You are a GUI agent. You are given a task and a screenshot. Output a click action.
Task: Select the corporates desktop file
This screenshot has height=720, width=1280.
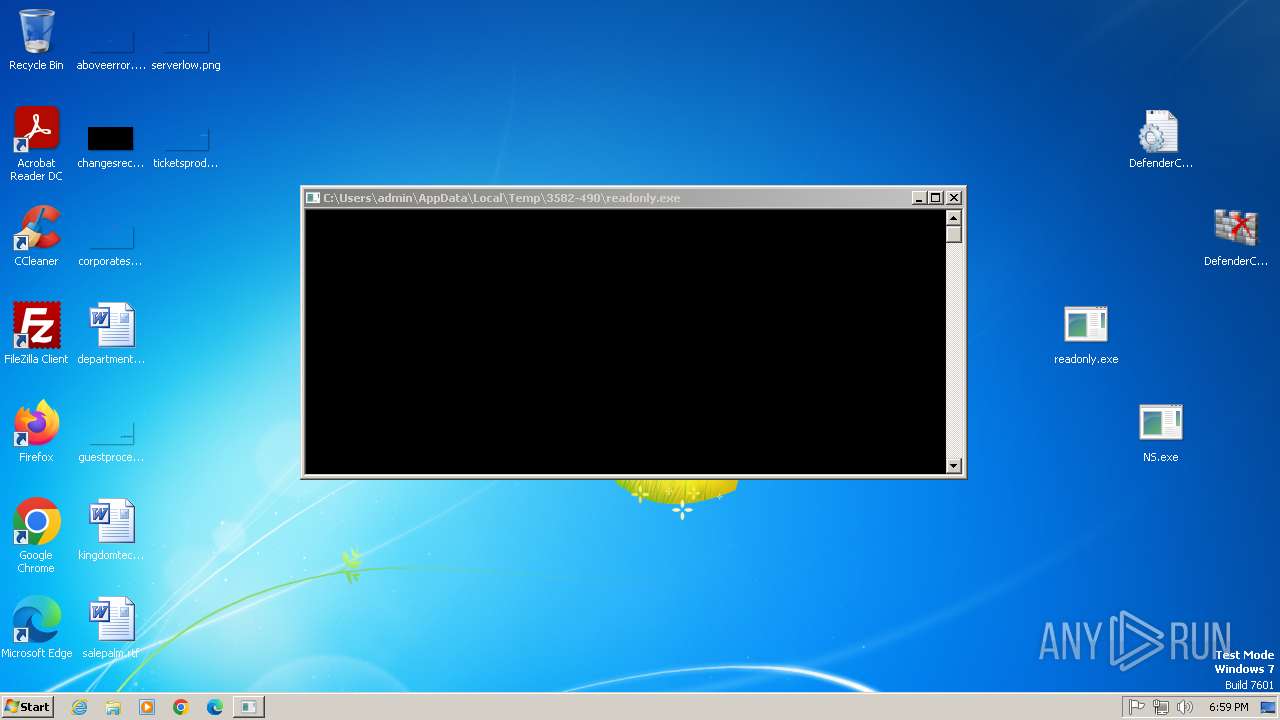(x=111, y=244)
